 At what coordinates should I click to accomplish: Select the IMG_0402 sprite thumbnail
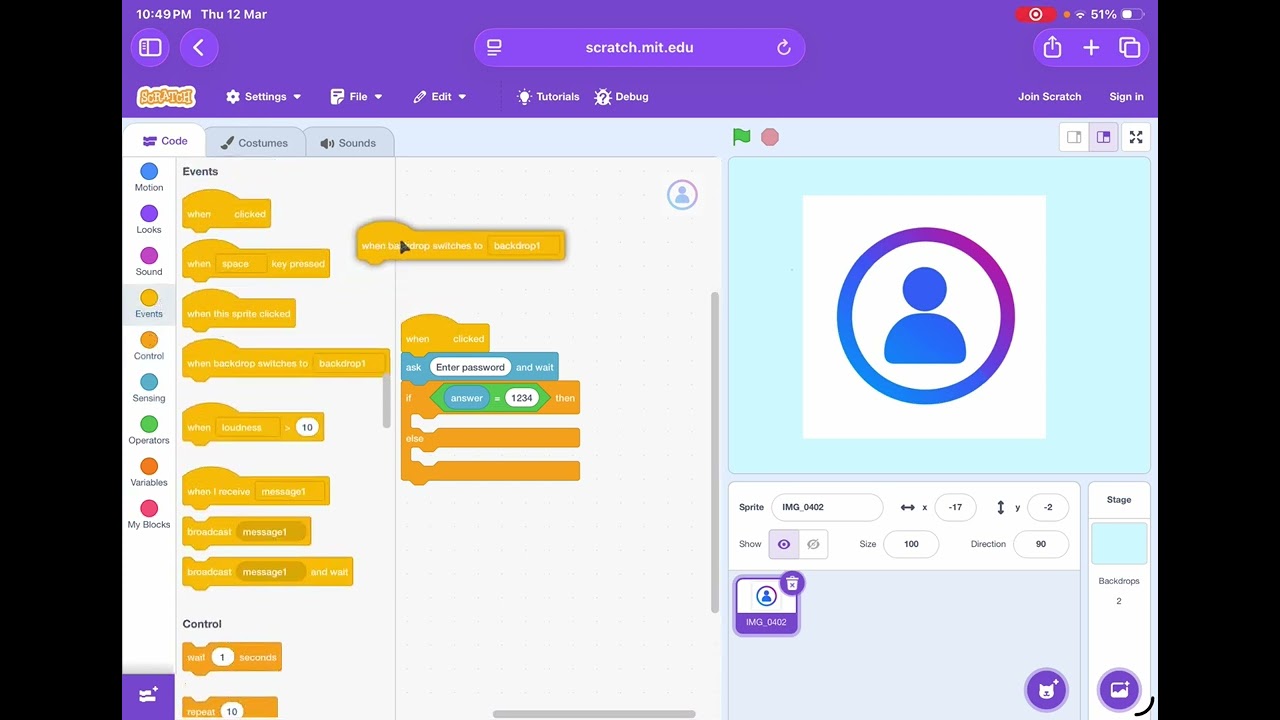click(767, 605)
